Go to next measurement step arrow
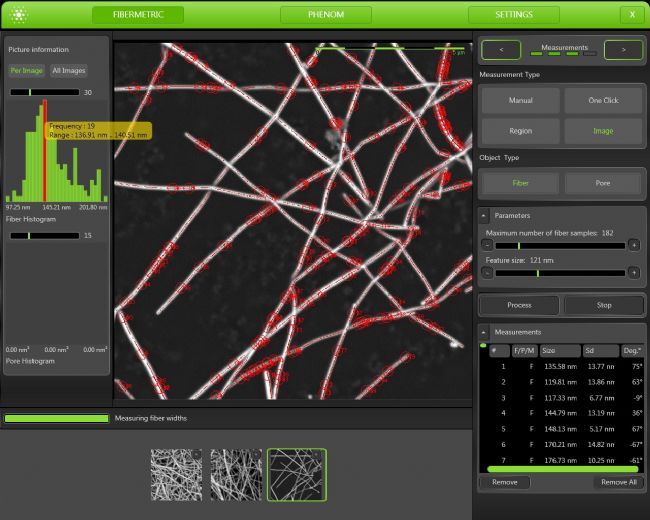Screen dimensions: 650x520 click(623, 49)
